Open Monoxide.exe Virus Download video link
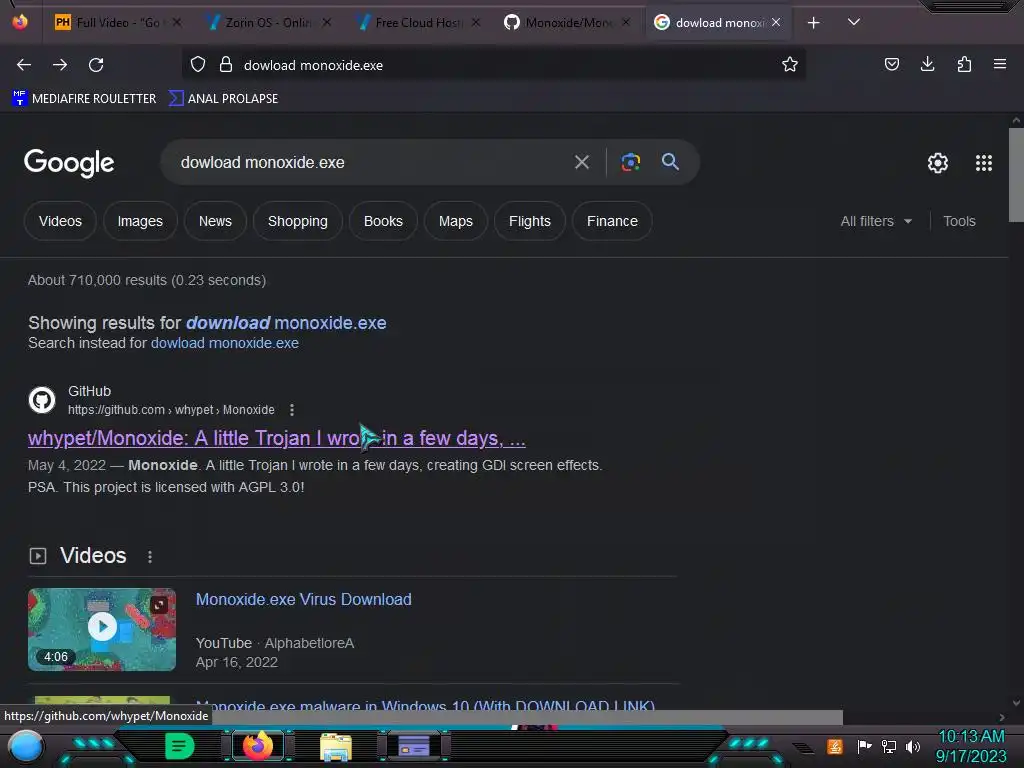Screen dimensions: 1024x768 pos(304,600)
